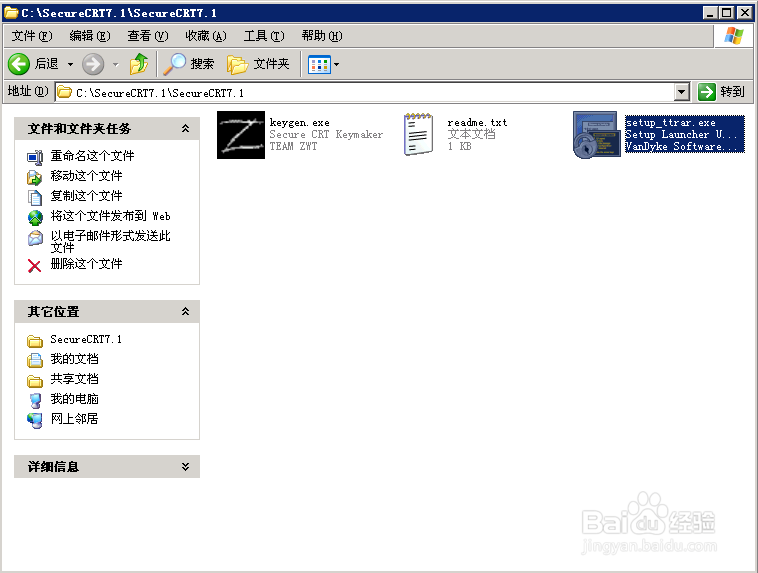Open the Back history dropdown arrow

[71, 64]
